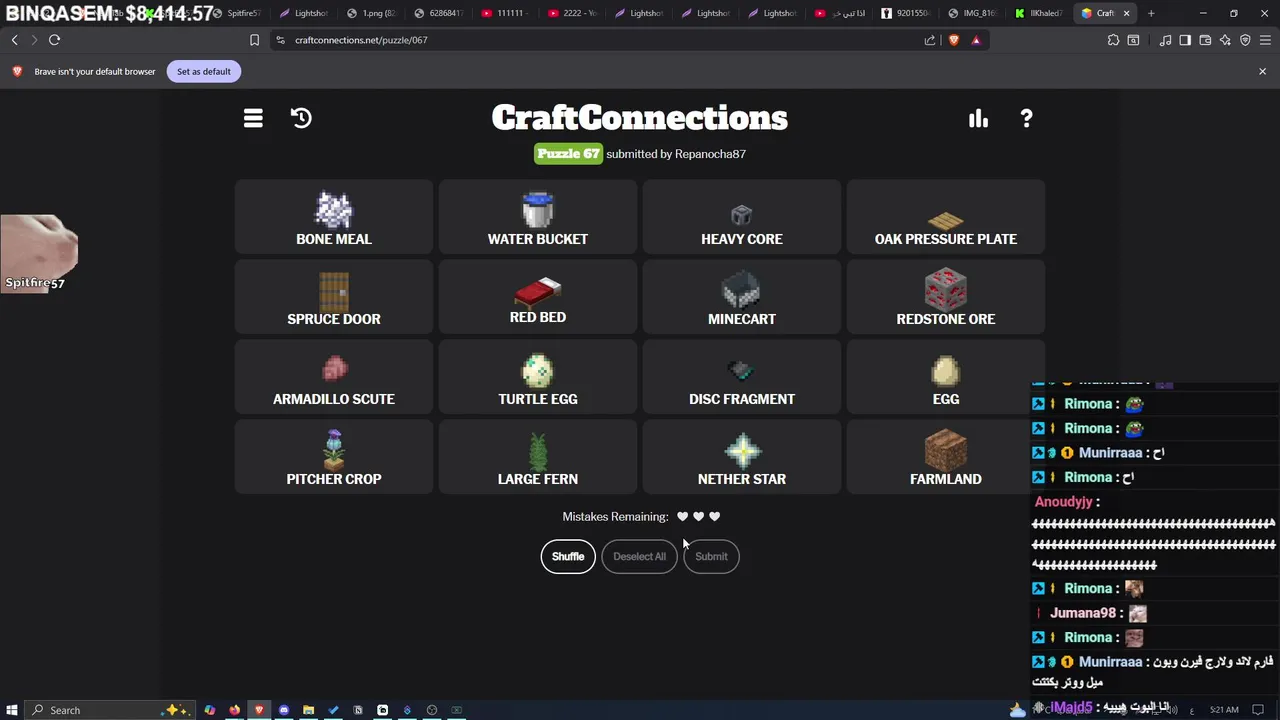Switch to the 2222 YouTube tab
Screen dimensions: 1280x720
click(x=572, y=13)
